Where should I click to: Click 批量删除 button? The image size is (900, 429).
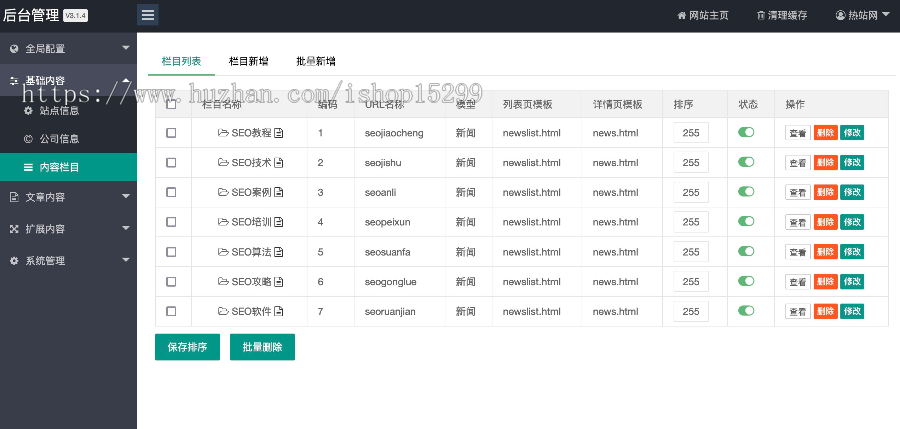tap(262, 347)
